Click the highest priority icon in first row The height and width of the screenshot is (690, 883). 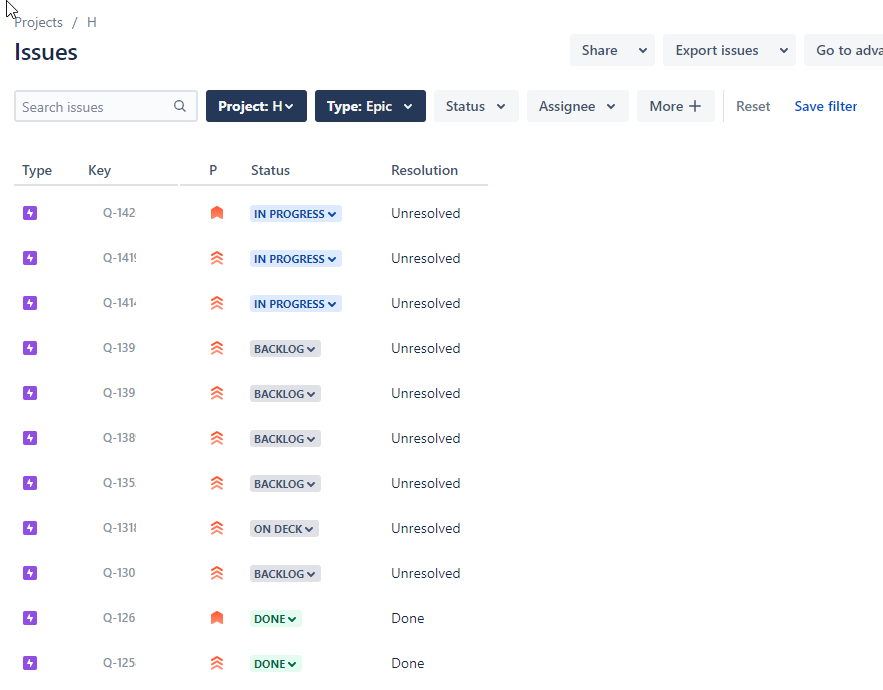[x=217, y=213]
